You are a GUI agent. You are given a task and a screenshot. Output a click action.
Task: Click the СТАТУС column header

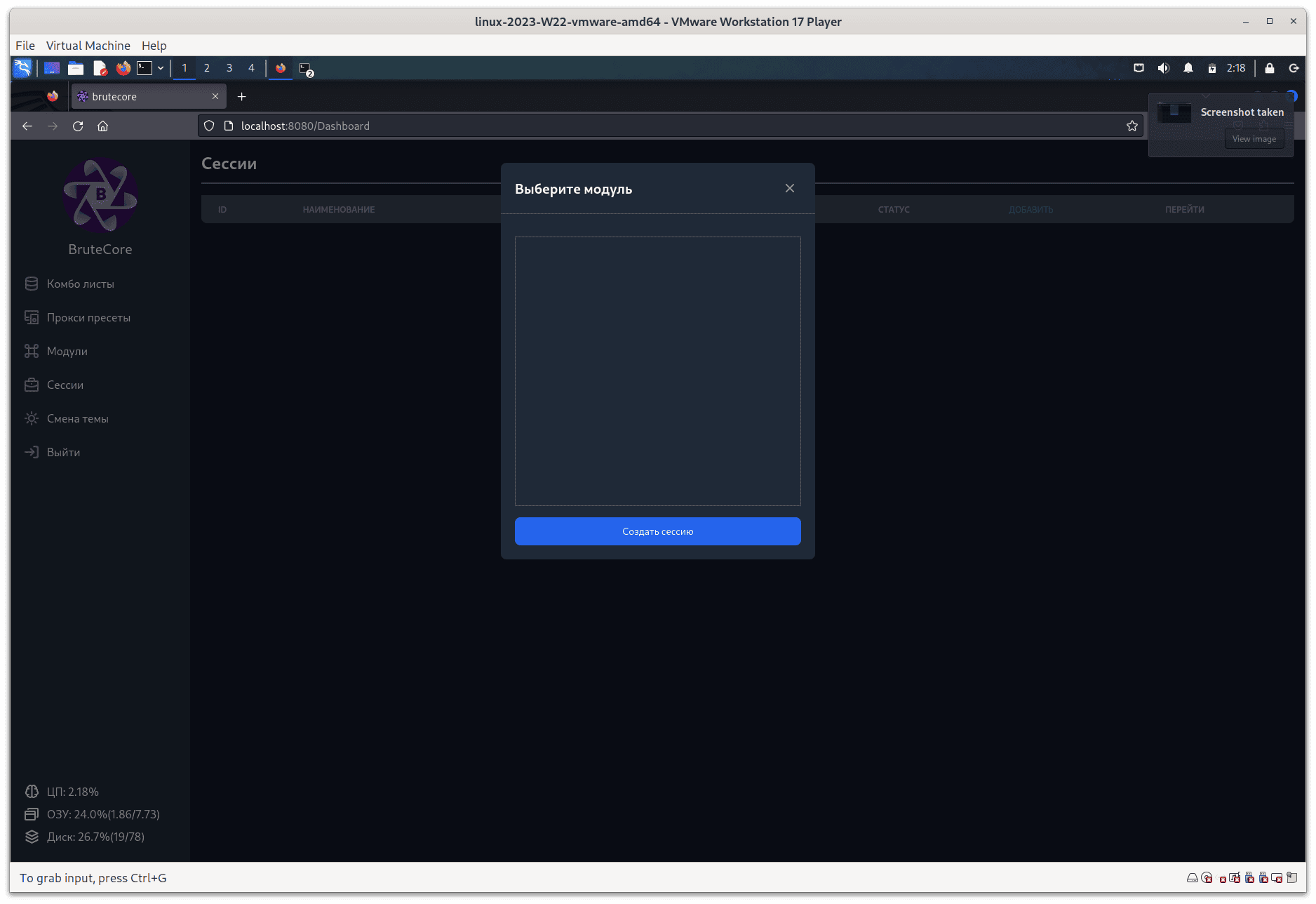(x=894, y=209)
